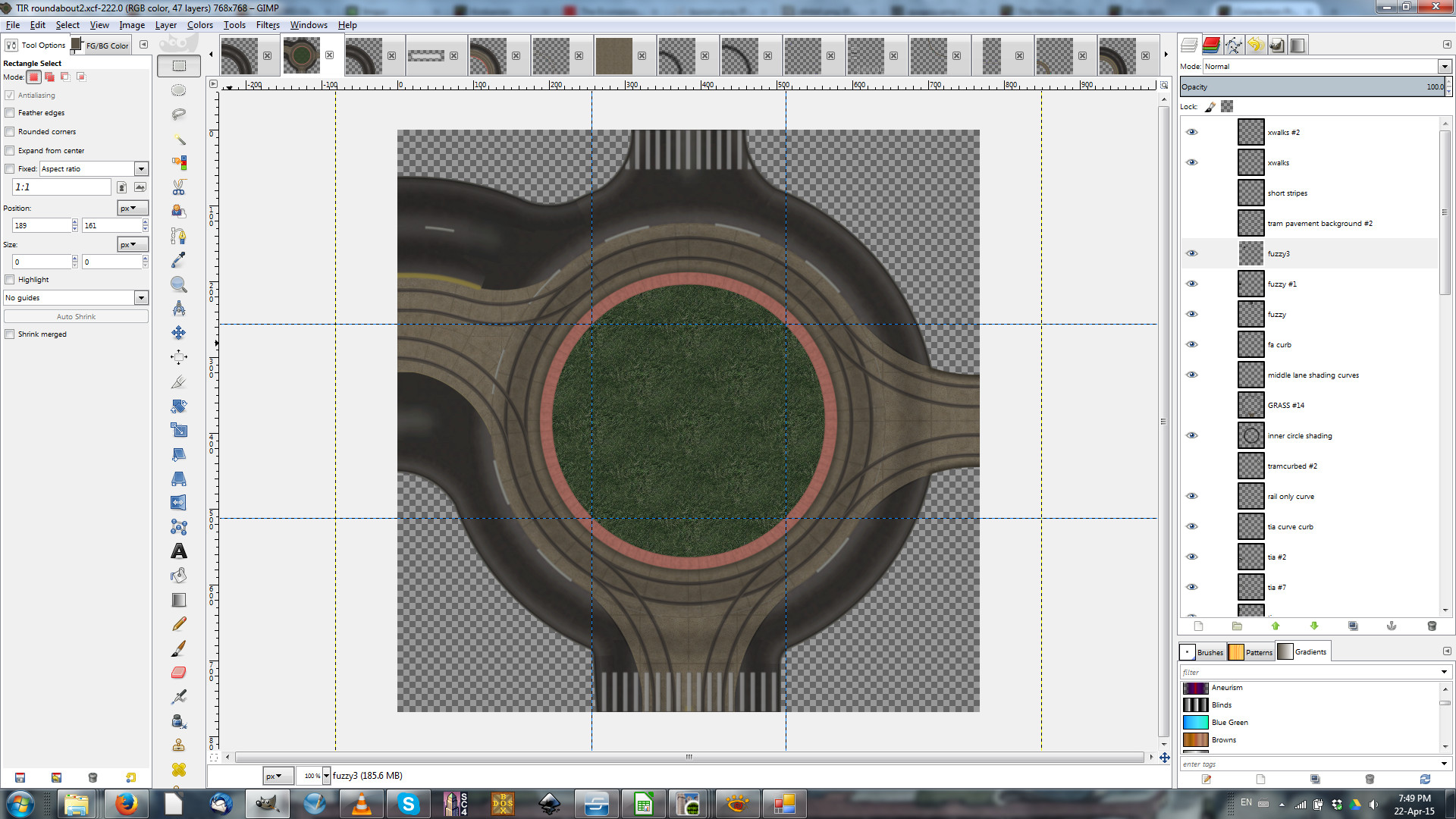Open the layer Mode Normal dropdown
The width and height of the screenshot is (1456, 819).
tap(1444, 67)
